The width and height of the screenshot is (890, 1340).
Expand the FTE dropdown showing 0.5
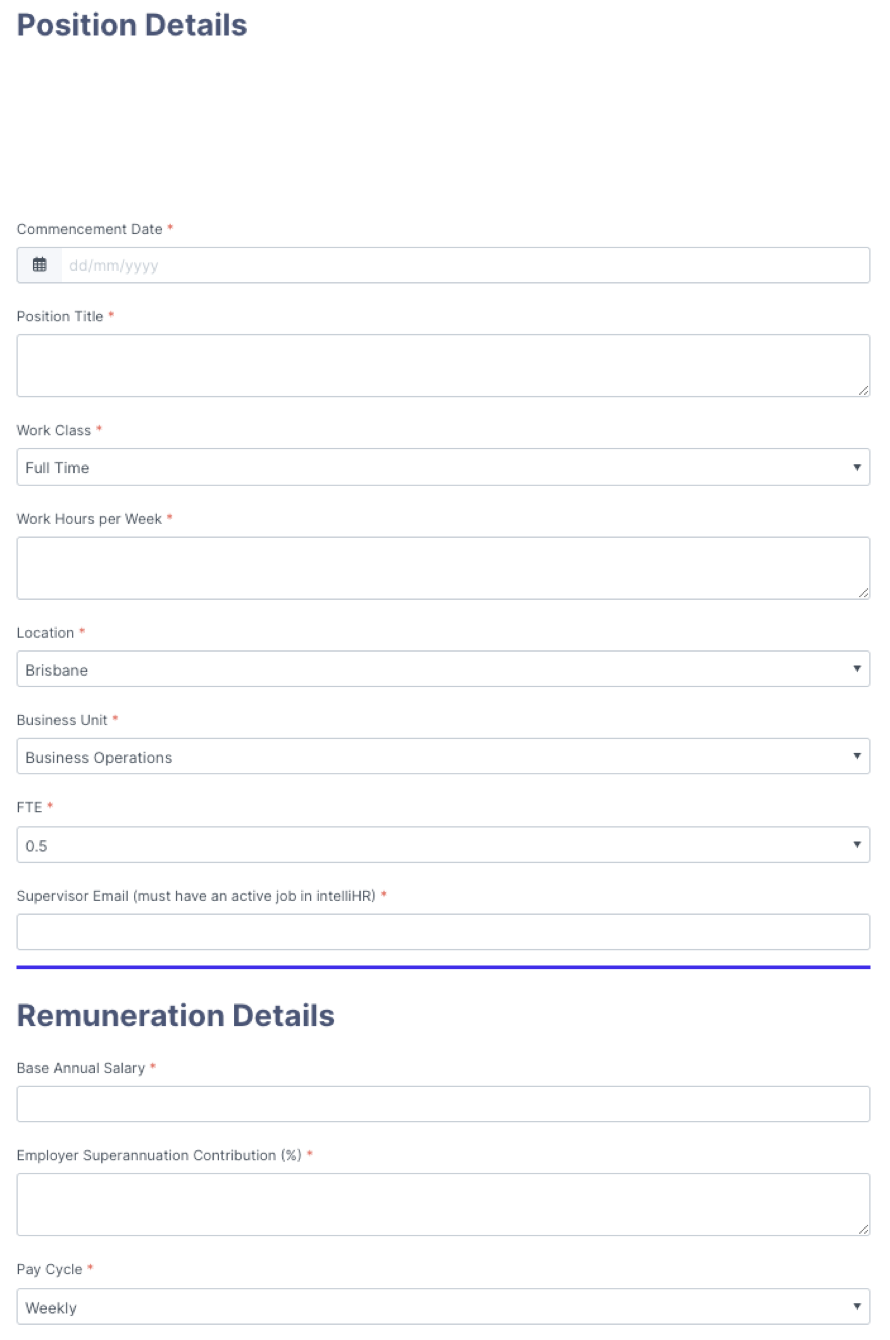coord(443,845)
